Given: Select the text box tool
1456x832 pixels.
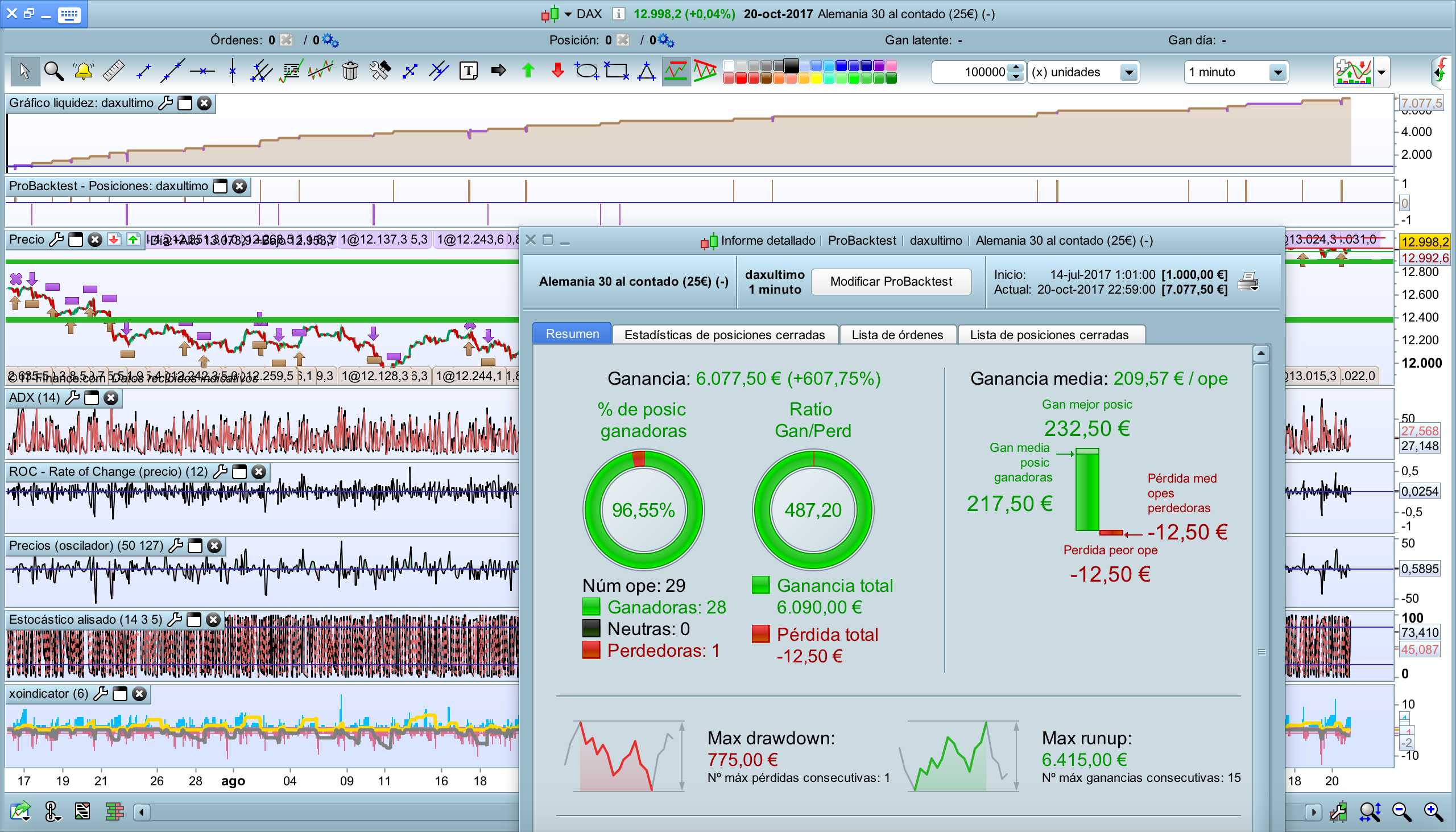Looking at the screenshot, I should click(x=468, y=71).
